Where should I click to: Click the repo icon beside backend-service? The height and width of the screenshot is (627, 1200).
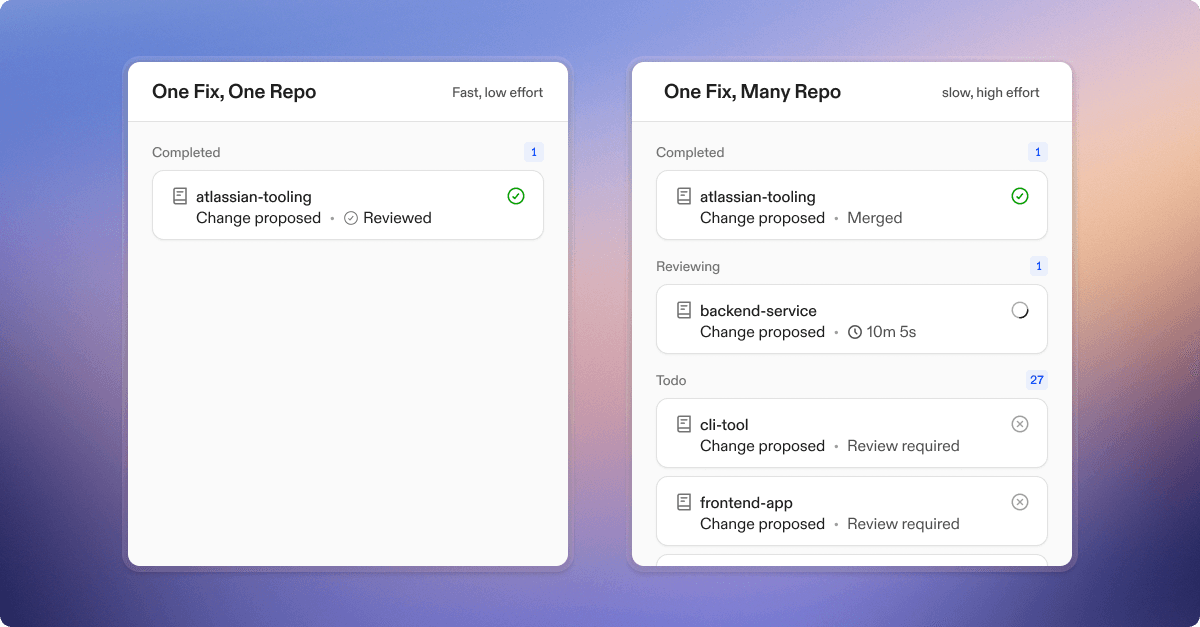684,310
